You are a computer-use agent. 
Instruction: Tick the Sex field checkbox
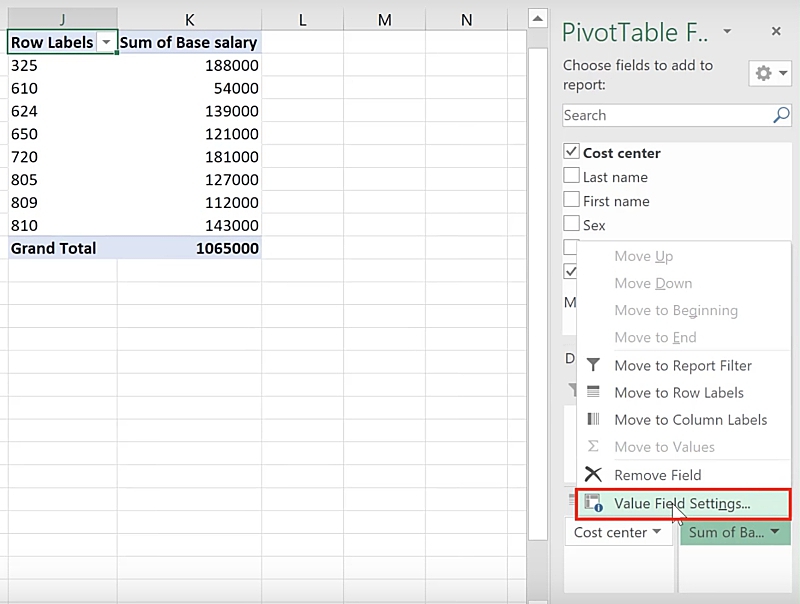coord(572,224)
